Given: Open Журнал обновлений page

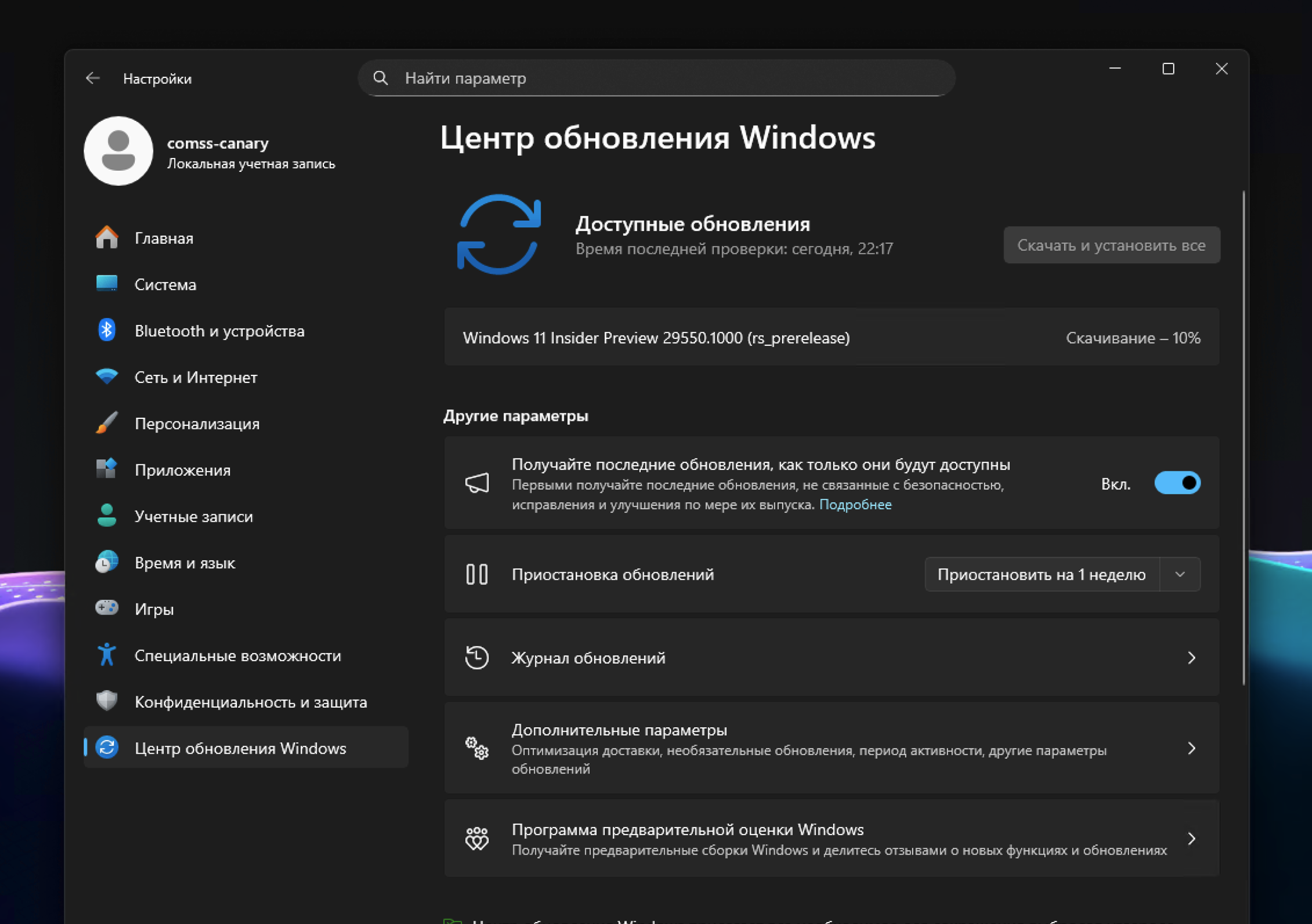Looking at the screenshot, I should (x=587, y=658).
